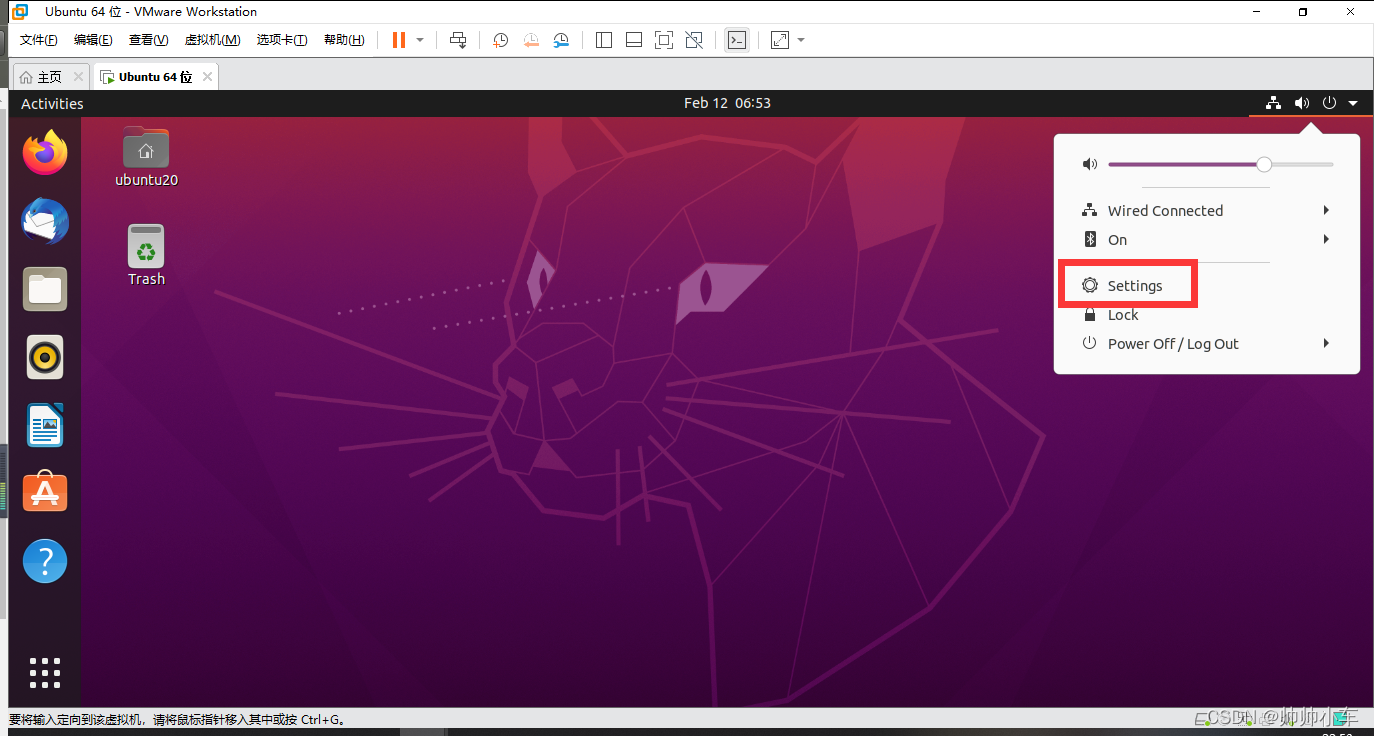
Task: Select the ubuntu20 home folder on desktop
Action: click(x=146, y=157)
